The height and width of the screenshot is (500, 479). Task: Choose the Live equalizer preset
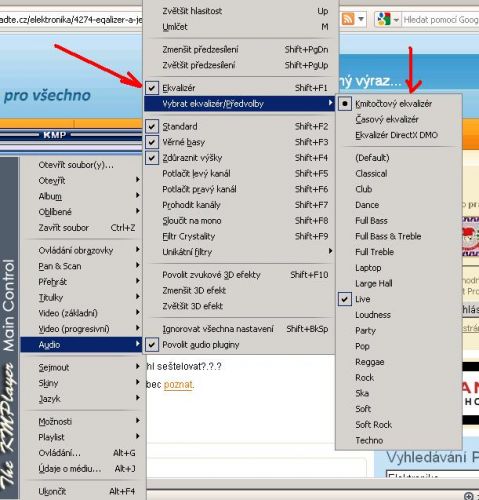399,299
